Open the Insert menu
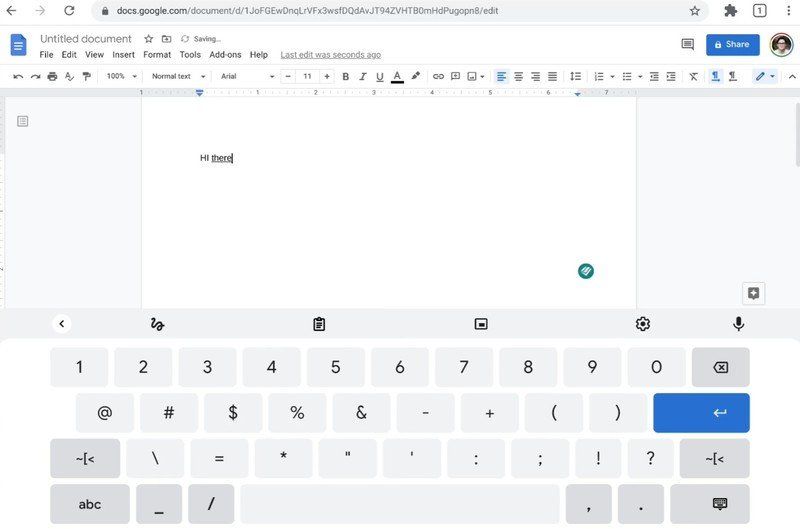 123,55
